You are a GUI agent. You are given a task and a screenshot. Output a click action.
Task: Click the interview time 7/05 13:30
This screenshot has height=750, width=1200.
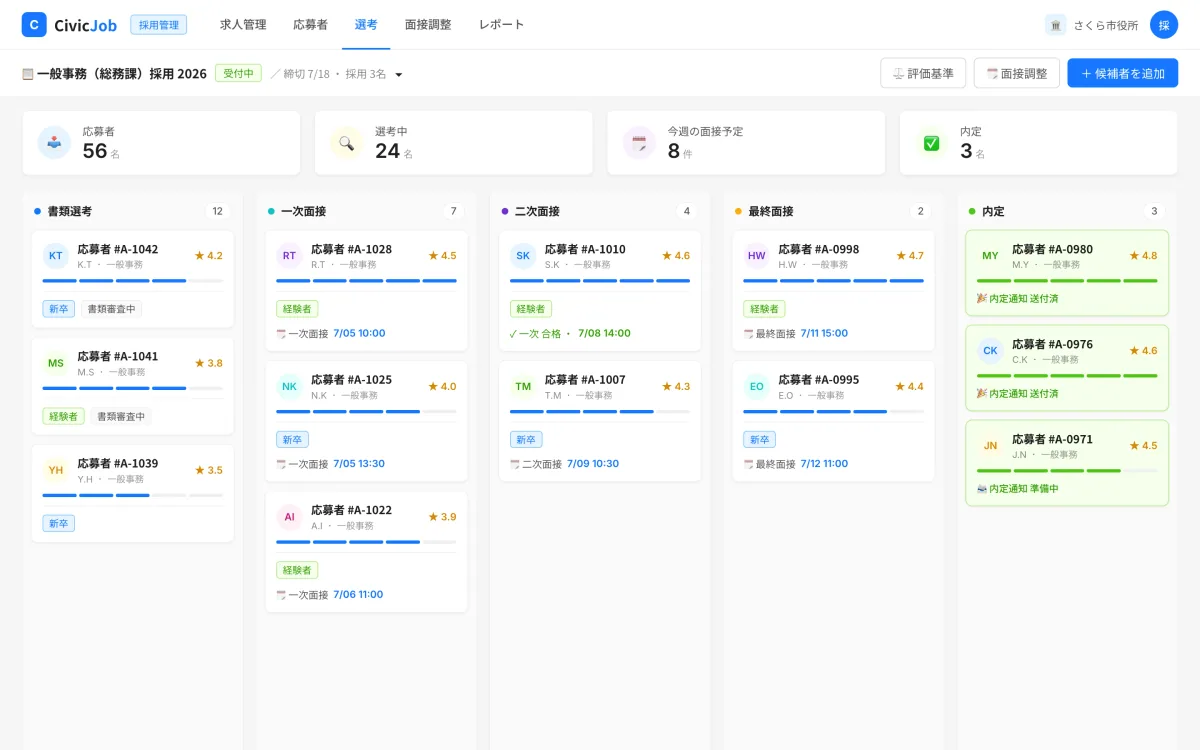(x=358, y=464)
